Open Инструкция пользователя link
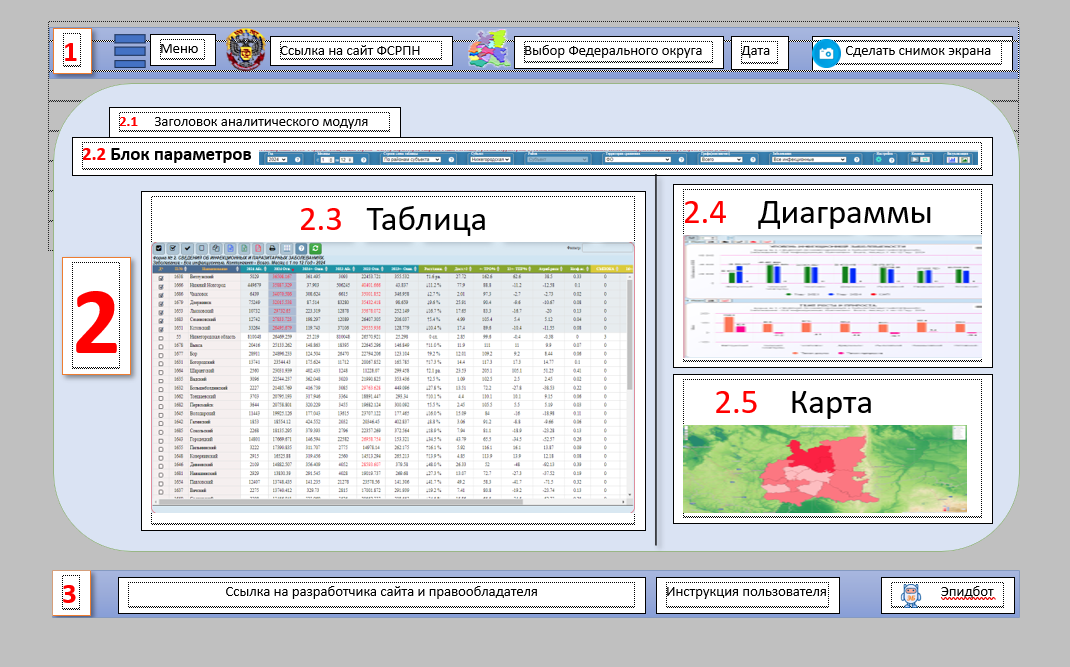 pos(747,593)
